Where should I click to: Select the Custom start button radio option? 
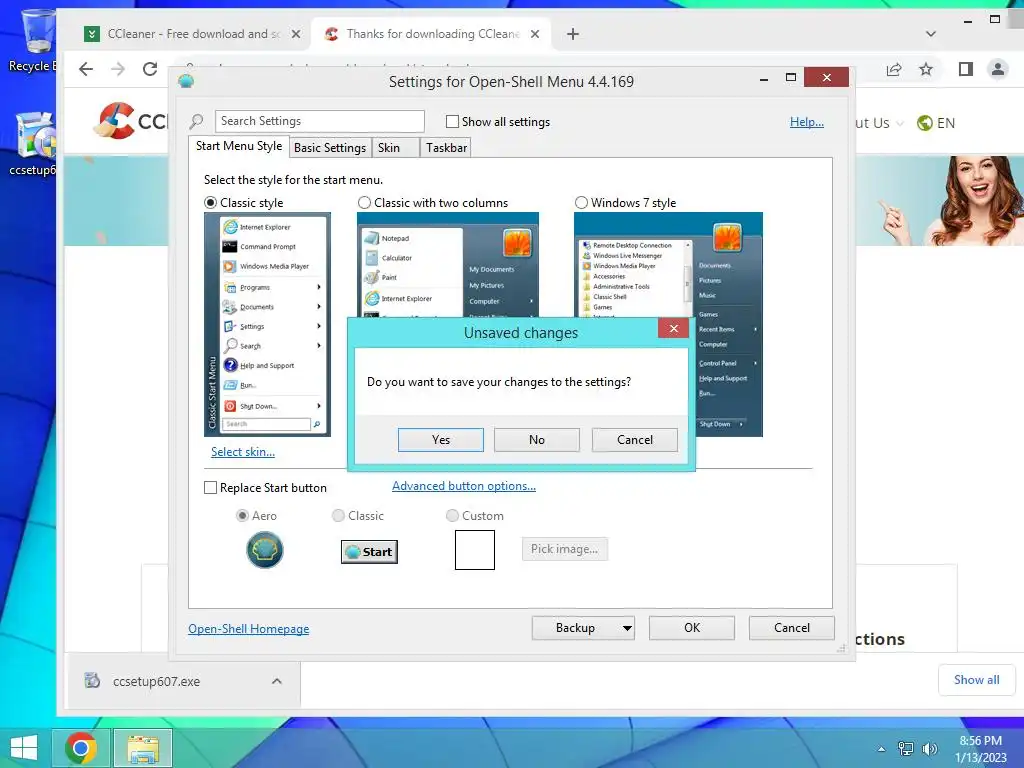pos(452,515)
